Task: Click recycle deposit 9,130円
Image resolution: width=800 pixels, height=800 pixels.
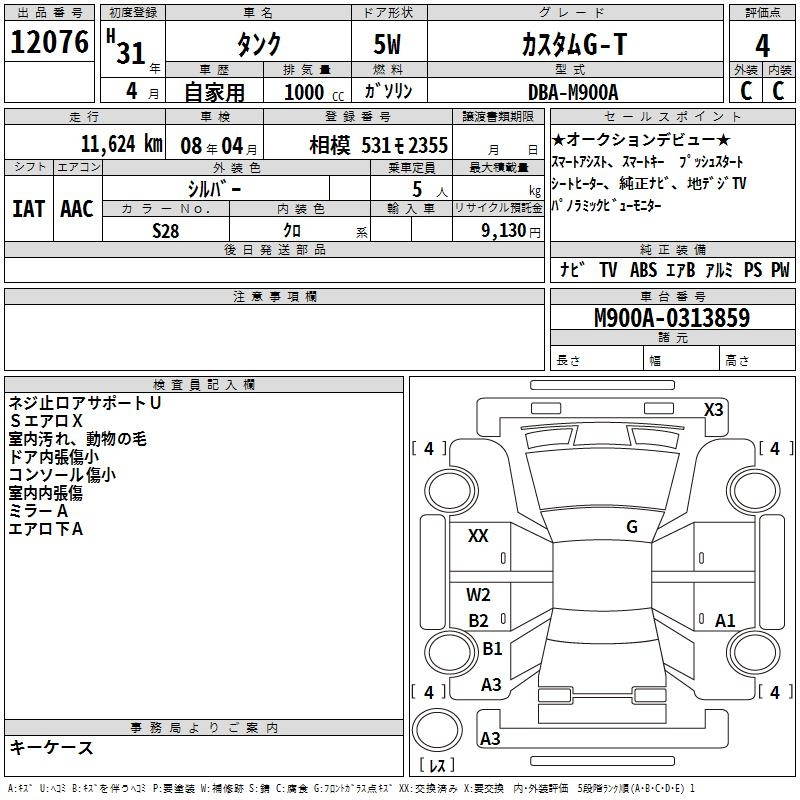Action: click(x=510, y=231)
